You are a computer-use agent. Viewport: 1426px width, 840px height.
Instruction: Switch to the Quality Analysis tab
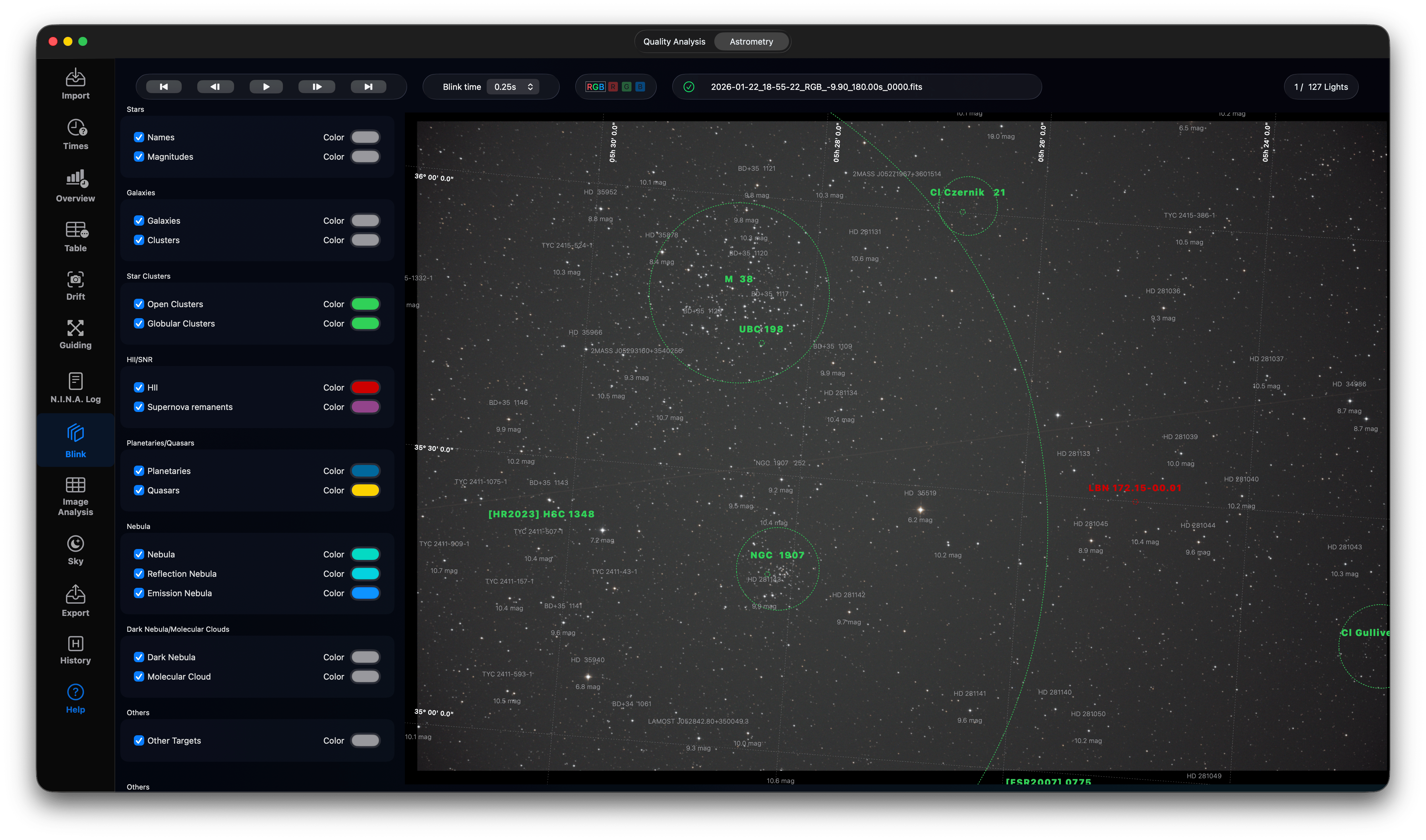point(674,41)
